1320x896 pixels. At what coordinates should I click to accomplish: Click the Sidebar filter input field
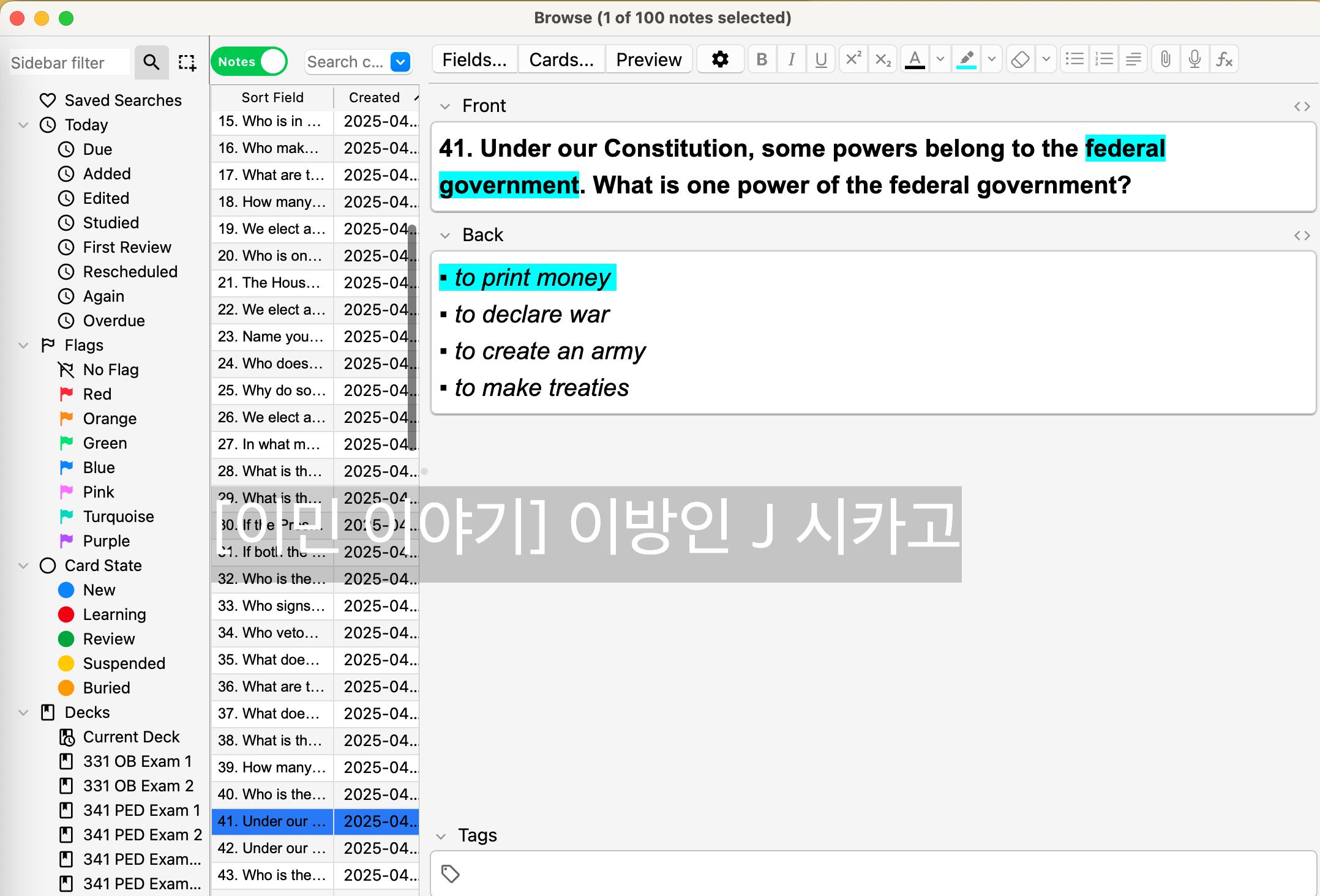[x=69, y=62]
